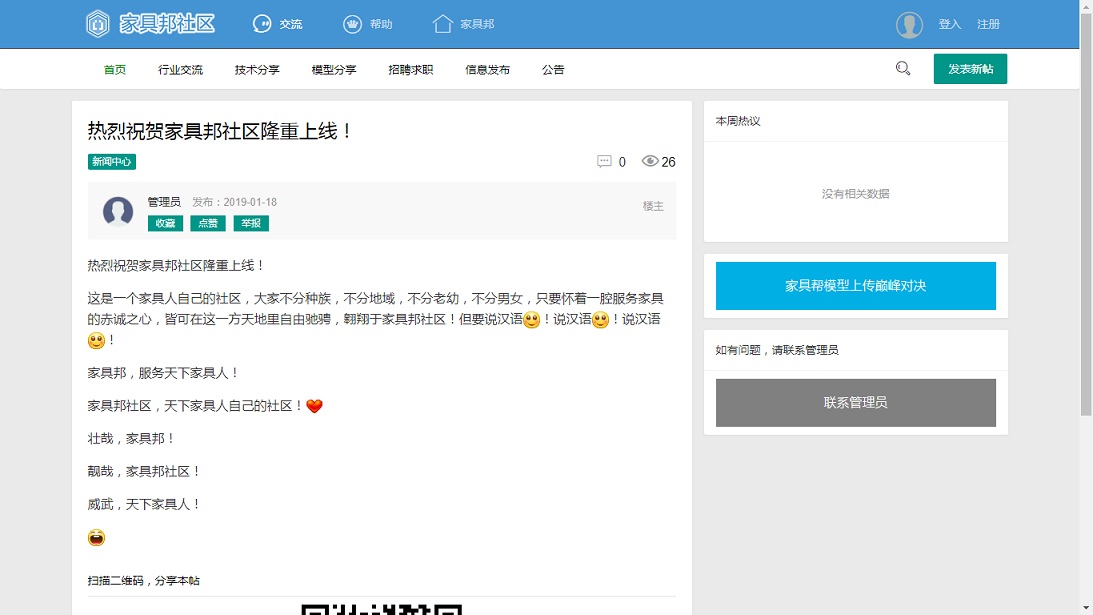Click the view count number 26
Screen dimensions: 1093x615
coord(668,162)
